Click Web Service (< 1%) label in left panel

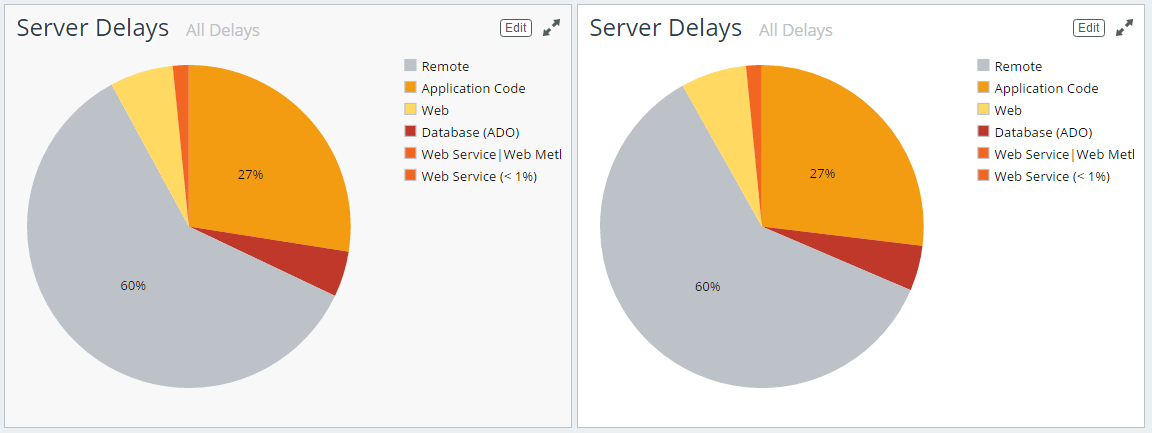click(479, 176)
